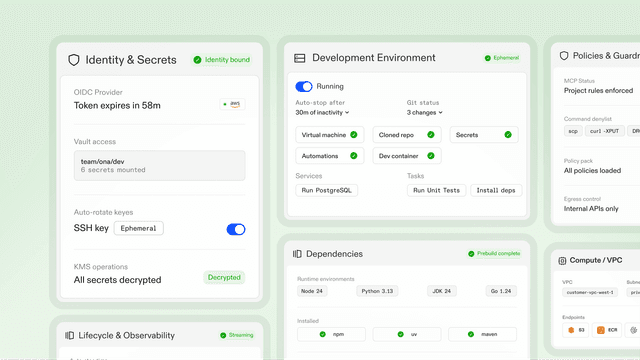The width and height of the screenshot is (640, 360).
Task: Click the Run Unit Tests task button
Action: pyautogui.click(x=436, y=191)
